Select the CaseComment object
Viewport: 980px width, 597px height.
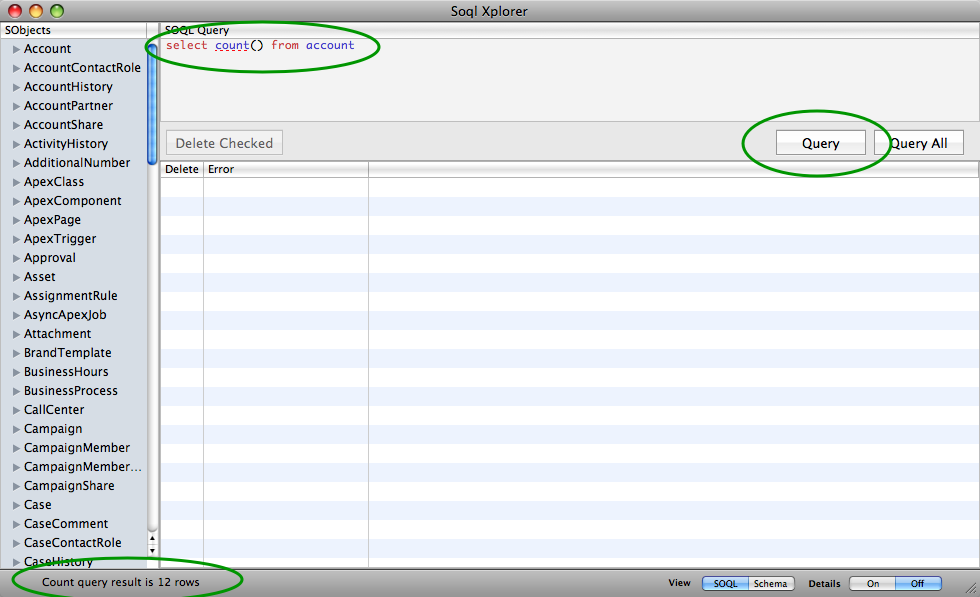click(x=66, y=524)
